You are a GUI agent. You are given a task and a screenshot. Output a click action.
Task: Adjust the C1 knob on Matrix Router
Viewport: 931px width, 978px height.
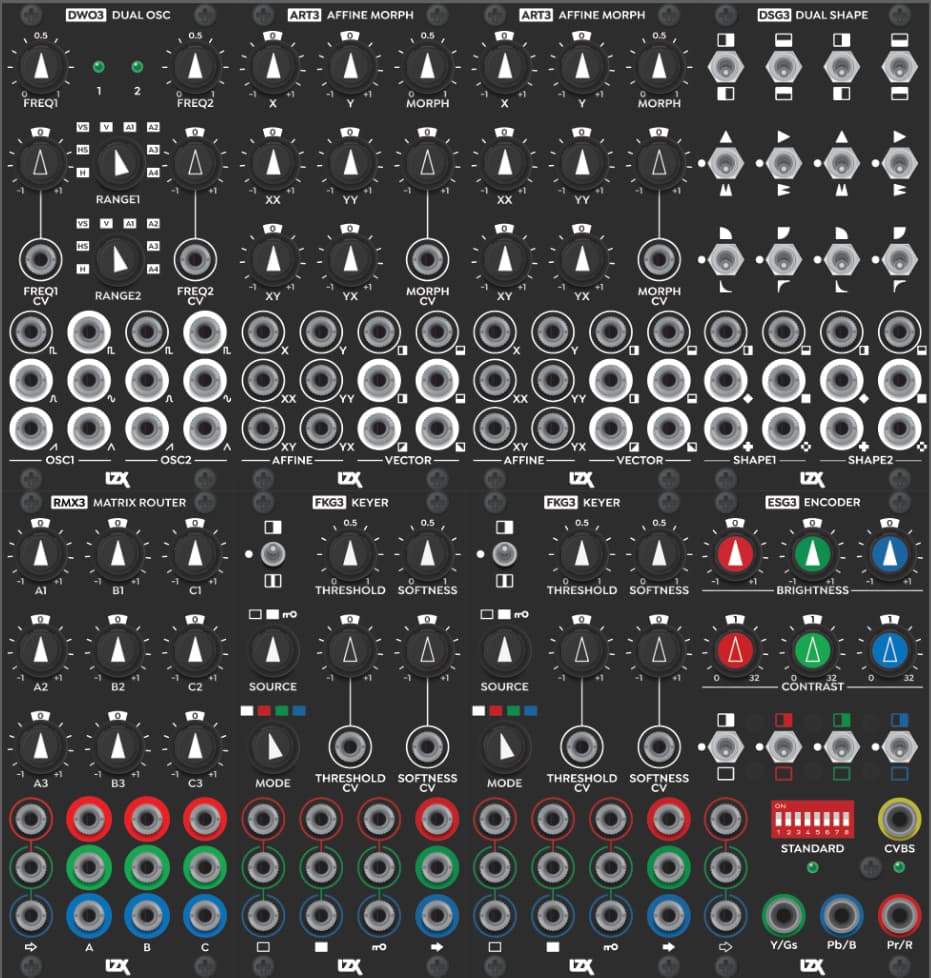point(195,554)
